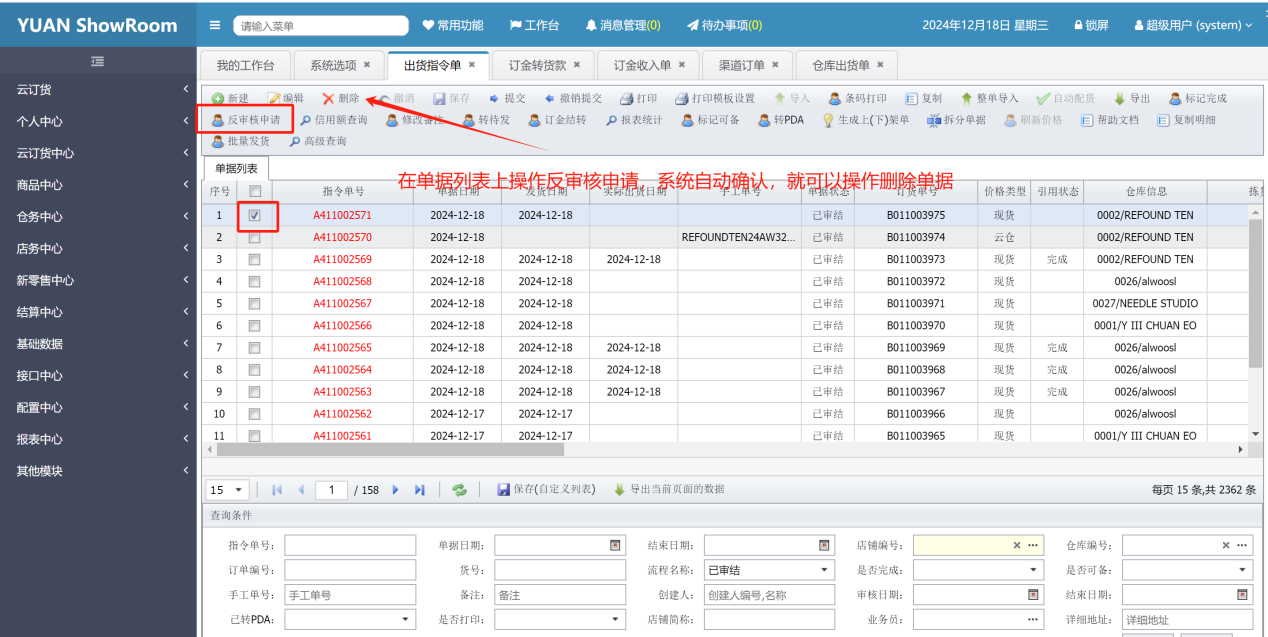Uncheck the checkbox for row A411002571
This screenshot has width=1268, height=637.
coord(254,215)
